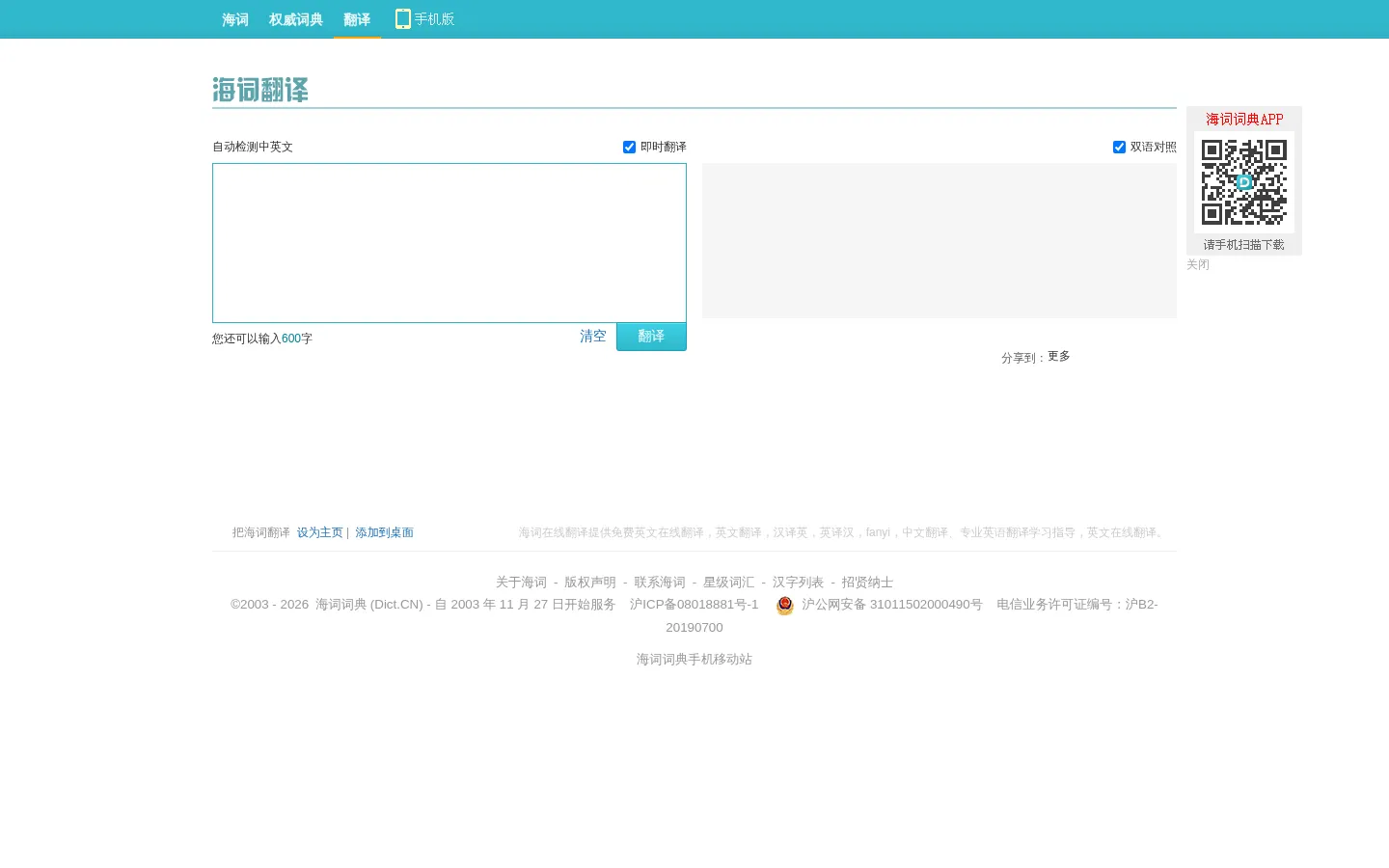Open the 联系海词 footer link
The image size is (1389, 868).
pyautogui.click(x=660, y=582)
